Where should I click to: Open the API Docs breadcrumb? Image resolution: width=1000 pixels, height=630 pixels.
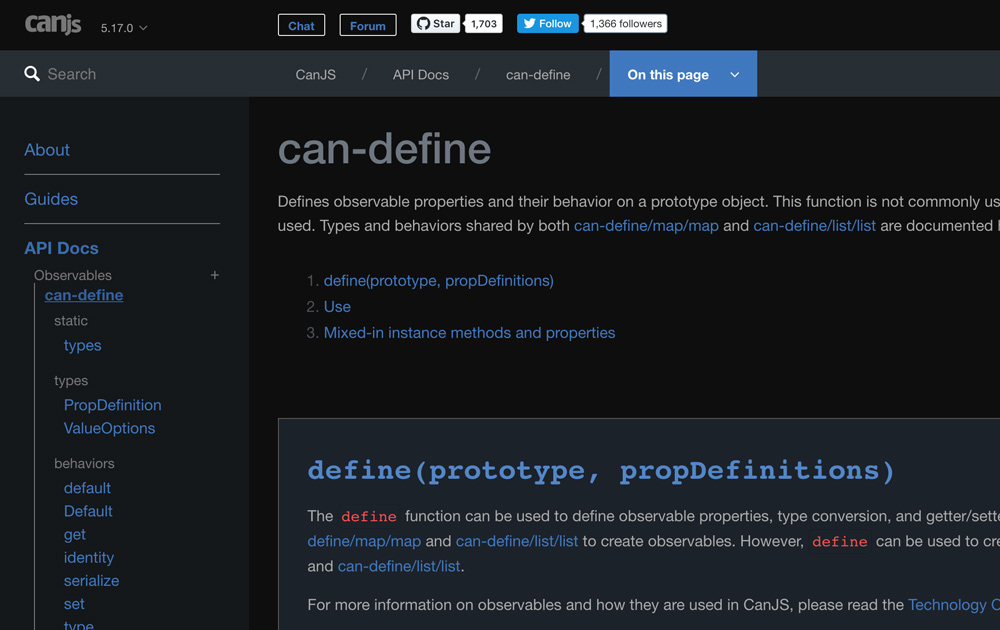point(420,74)
